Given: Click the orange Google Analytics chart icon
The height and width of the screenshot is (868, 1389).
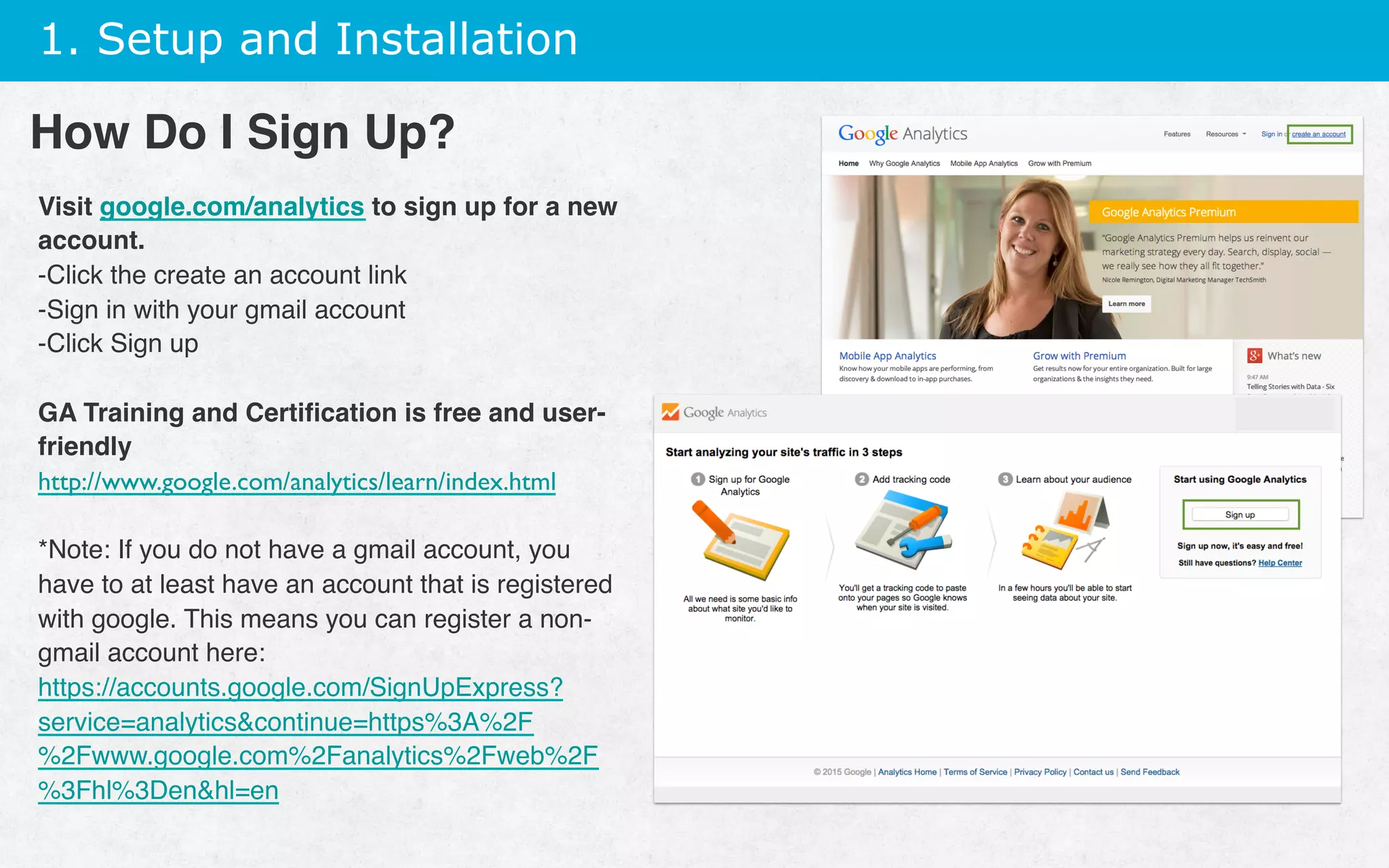Looking at the screenshot, I should tap(670, 412).
